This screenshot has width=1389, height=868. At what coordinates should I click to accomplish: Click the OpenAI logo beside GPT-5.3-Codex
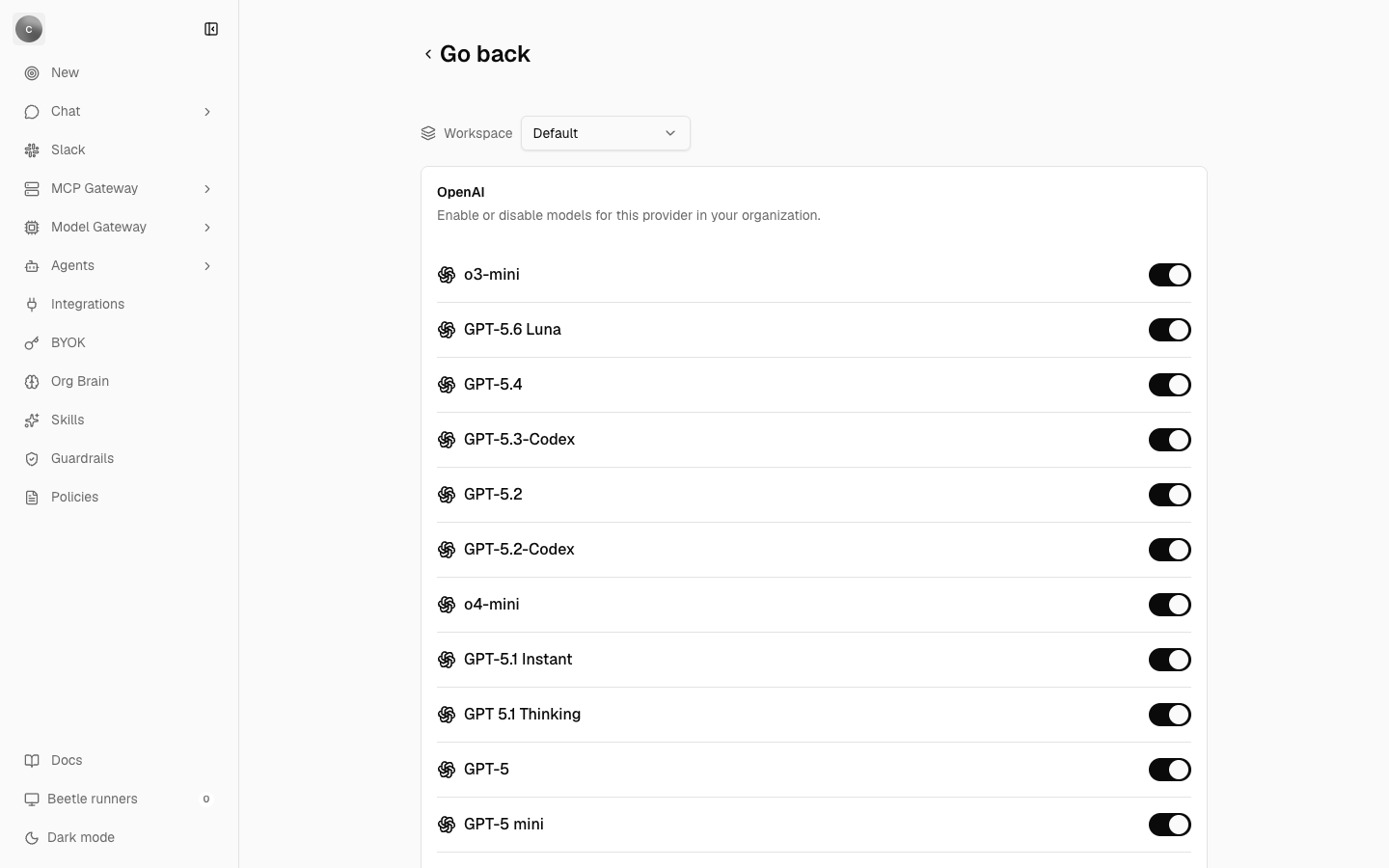(447, 440)
